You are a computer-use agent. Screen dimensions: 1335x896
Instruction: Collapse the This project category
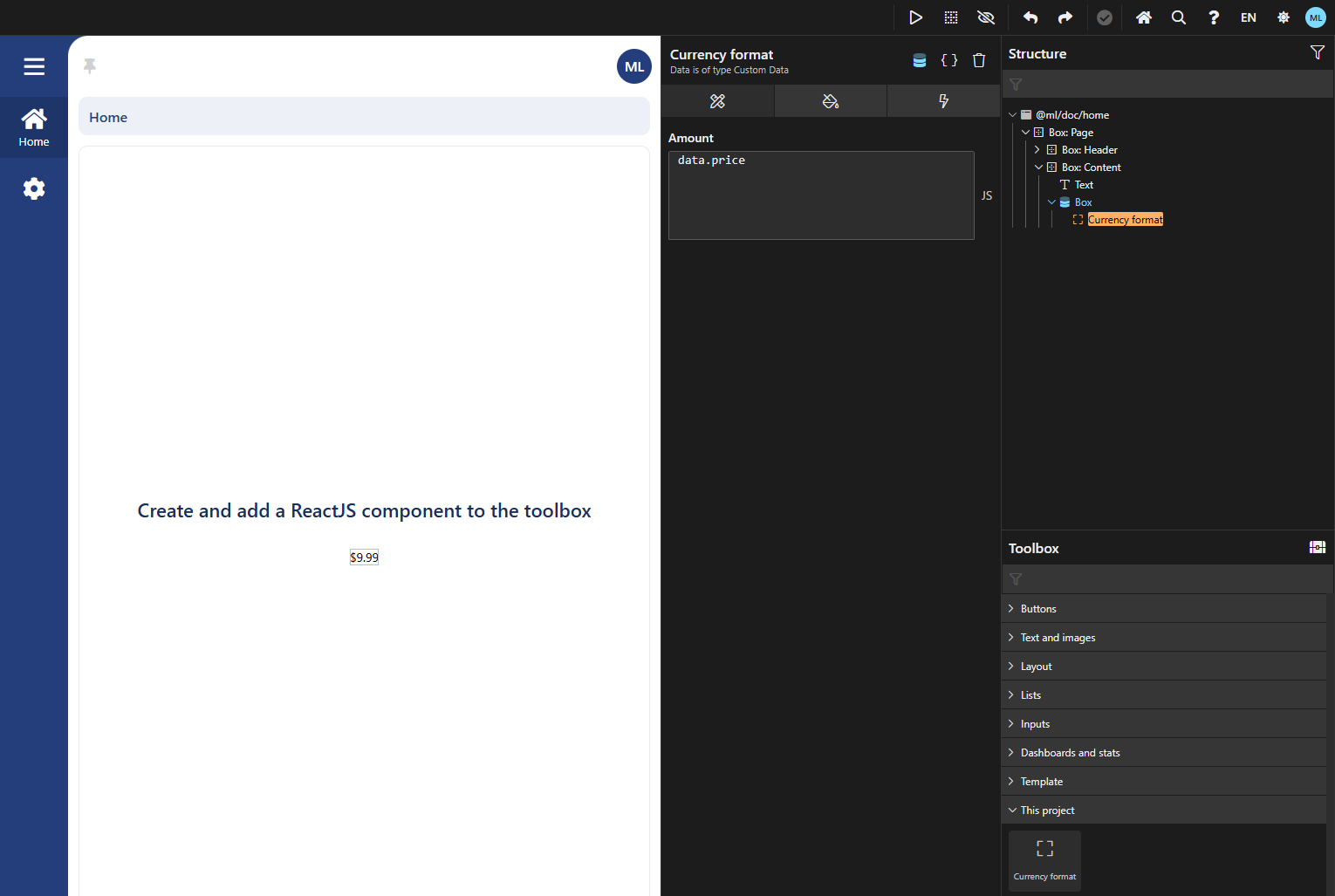pos(1164,810)
